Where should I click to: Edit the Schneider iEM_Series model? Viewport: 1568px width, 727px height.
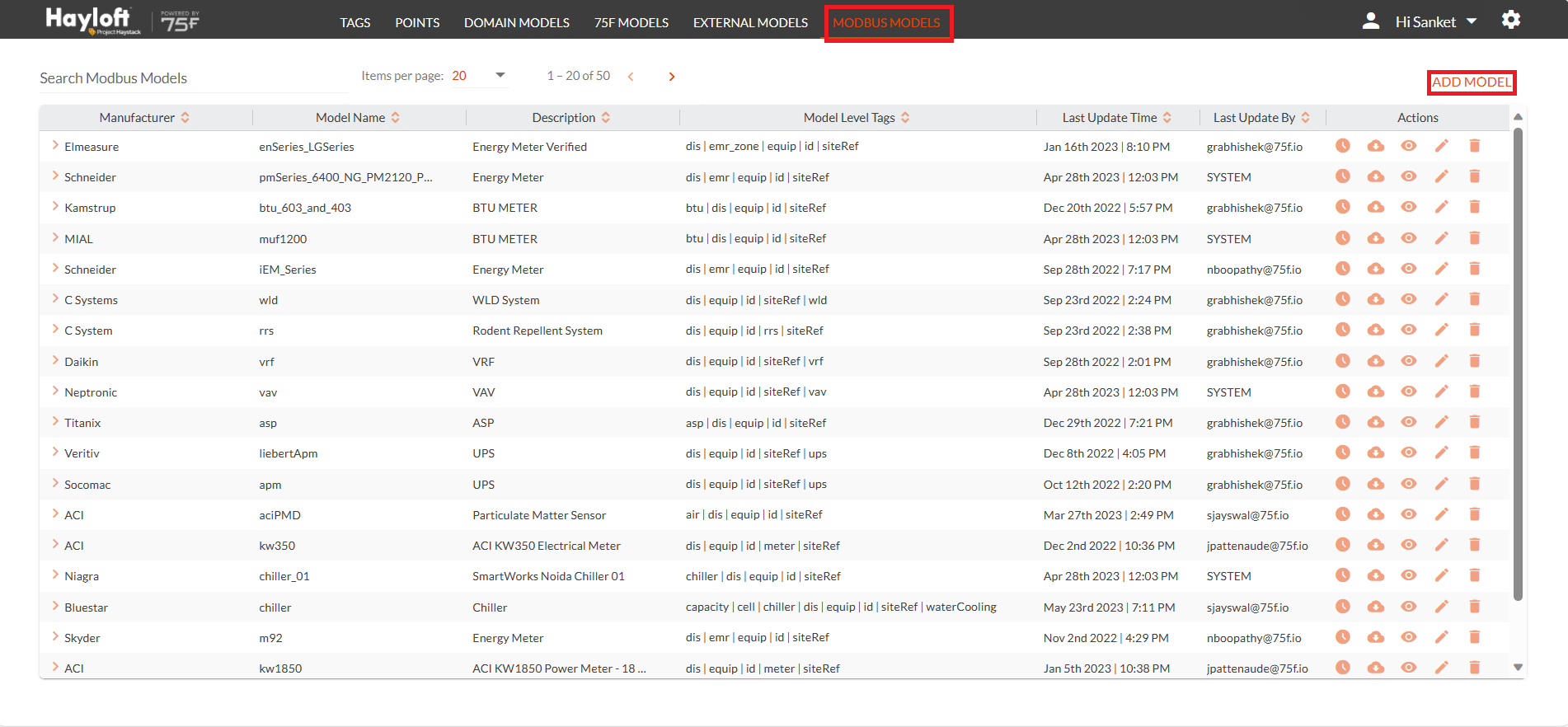pos(1441,269)
